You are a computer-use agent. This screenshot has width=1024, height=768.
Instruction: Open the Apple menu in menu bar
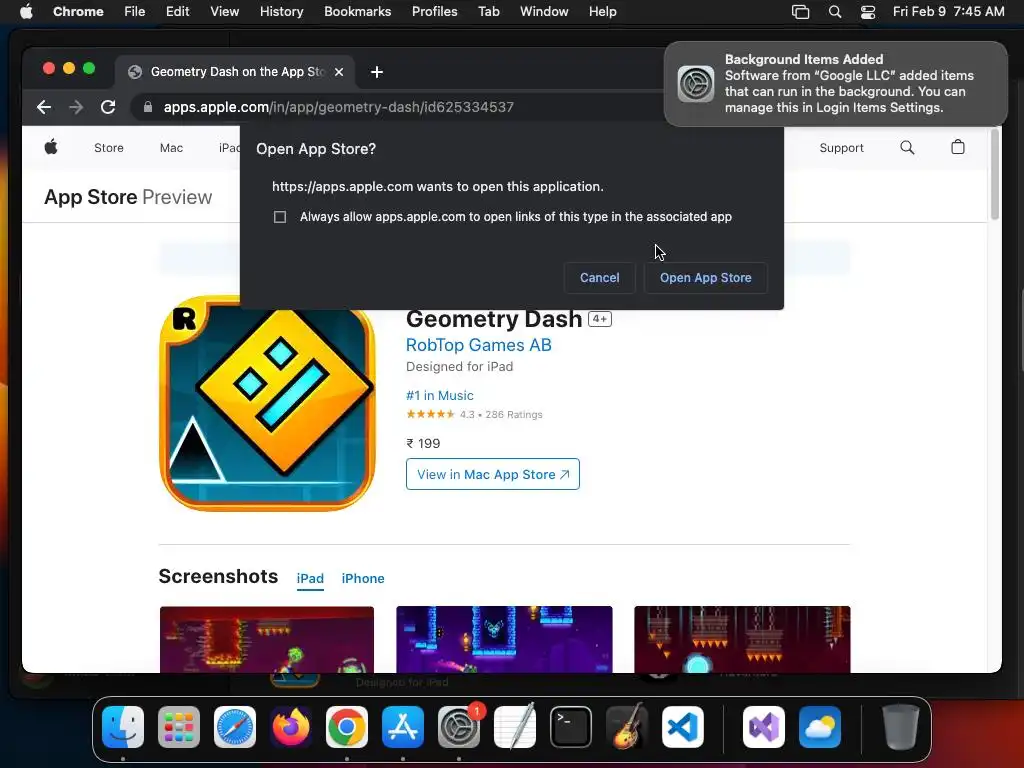point(26,12)
